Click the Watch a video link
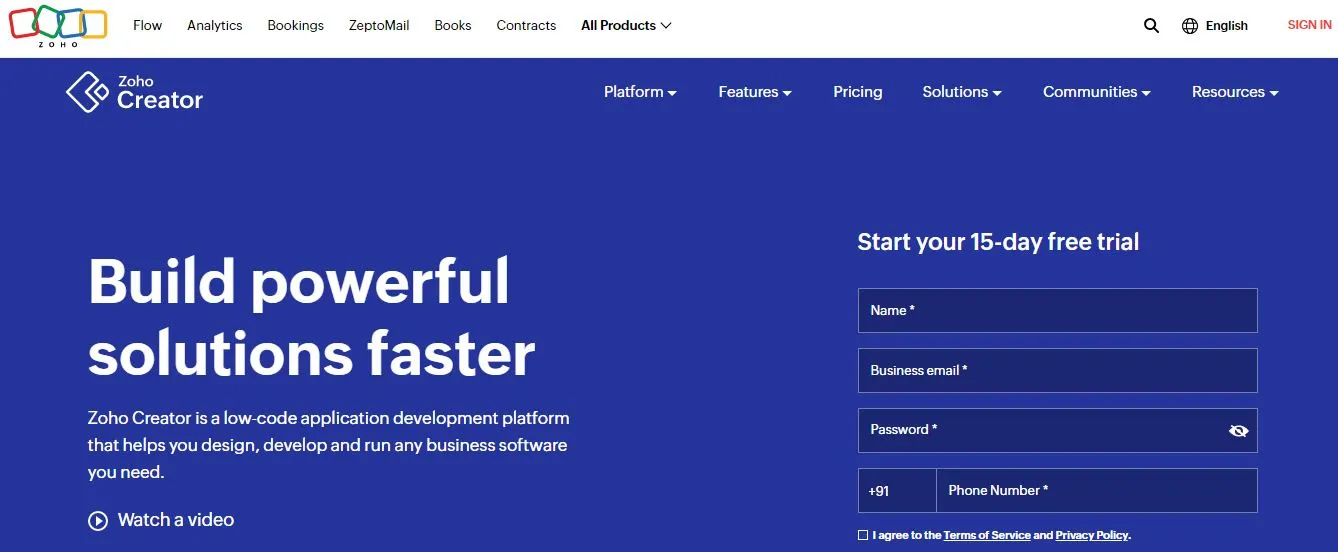The height and width of the screenshot is (552, 1338). click(x=176, y=520)
